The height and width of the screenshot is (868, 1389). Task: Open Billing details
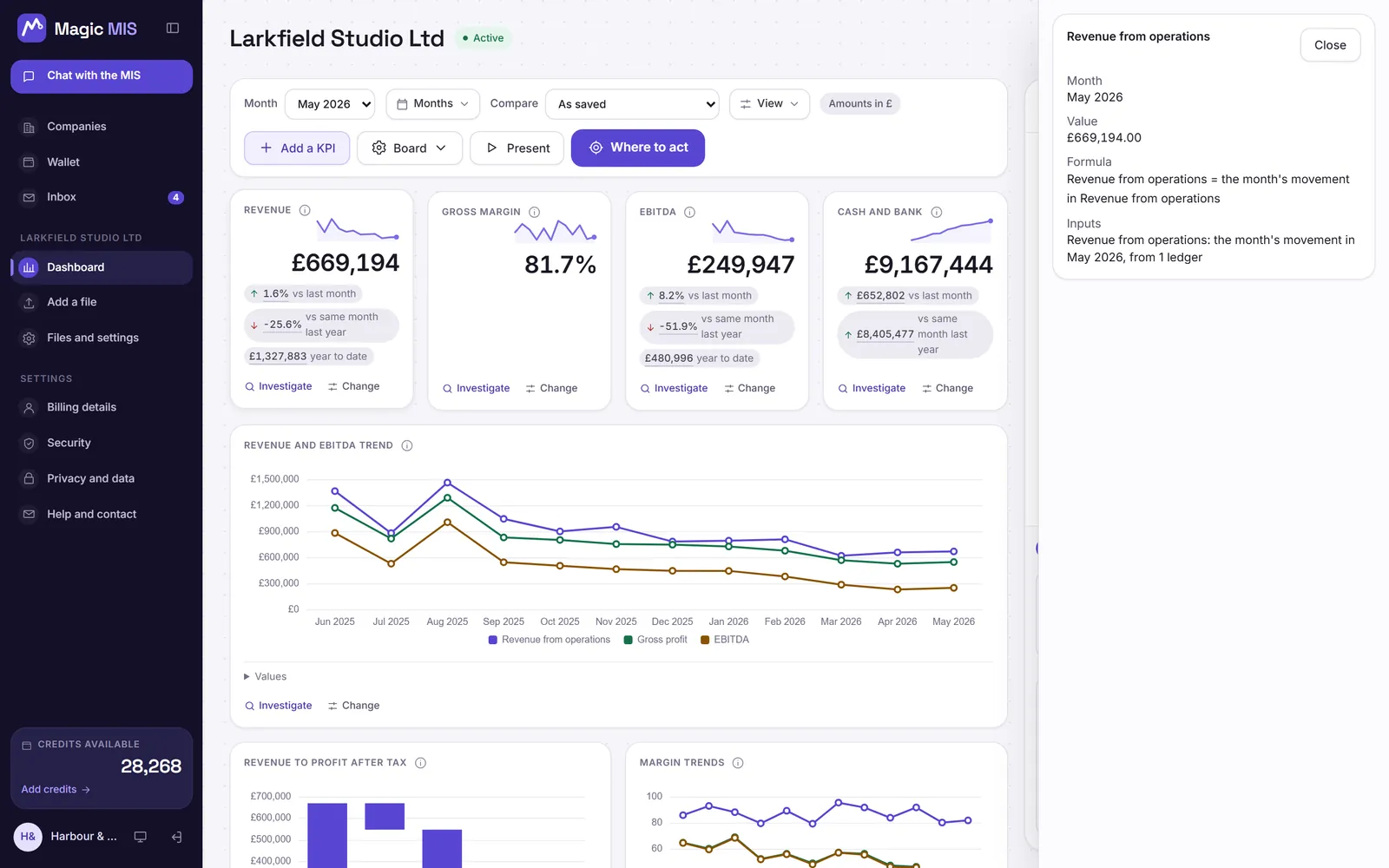point(102,407)
